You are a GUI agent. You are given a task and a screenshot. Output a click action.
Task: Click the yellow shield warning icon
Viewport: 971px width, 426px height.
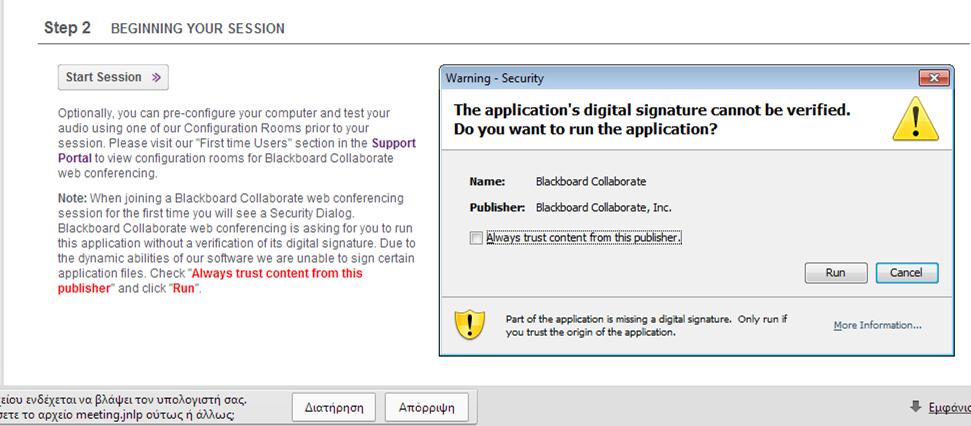pyautogui.click(x=470, y=324)
